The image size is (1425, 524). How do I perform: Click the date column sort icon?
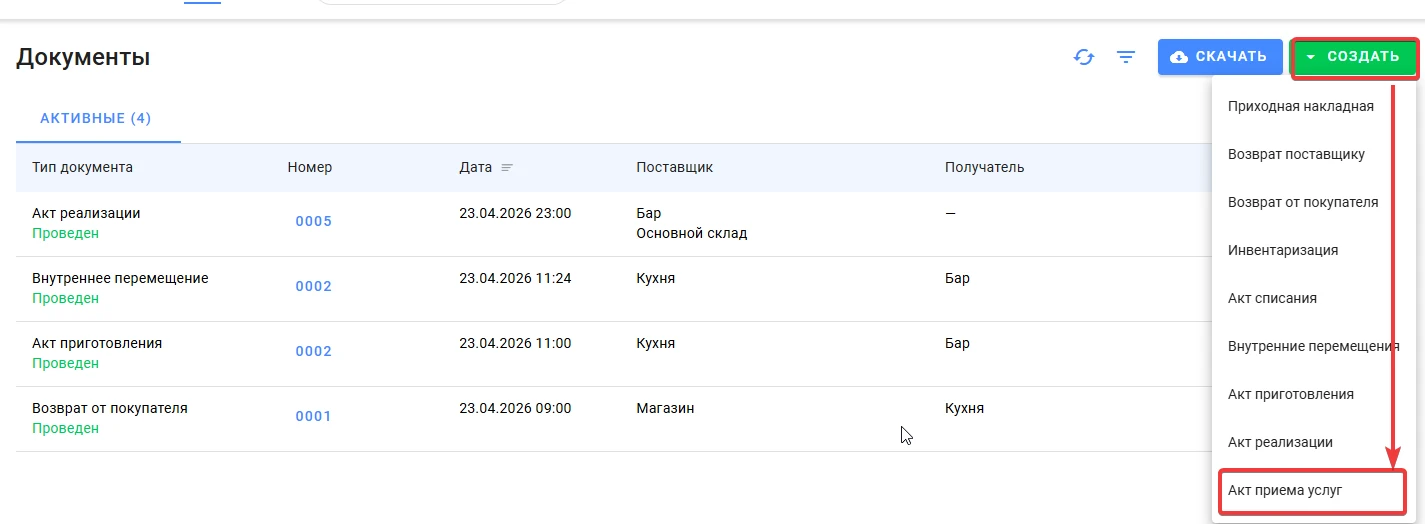point(506,167)
